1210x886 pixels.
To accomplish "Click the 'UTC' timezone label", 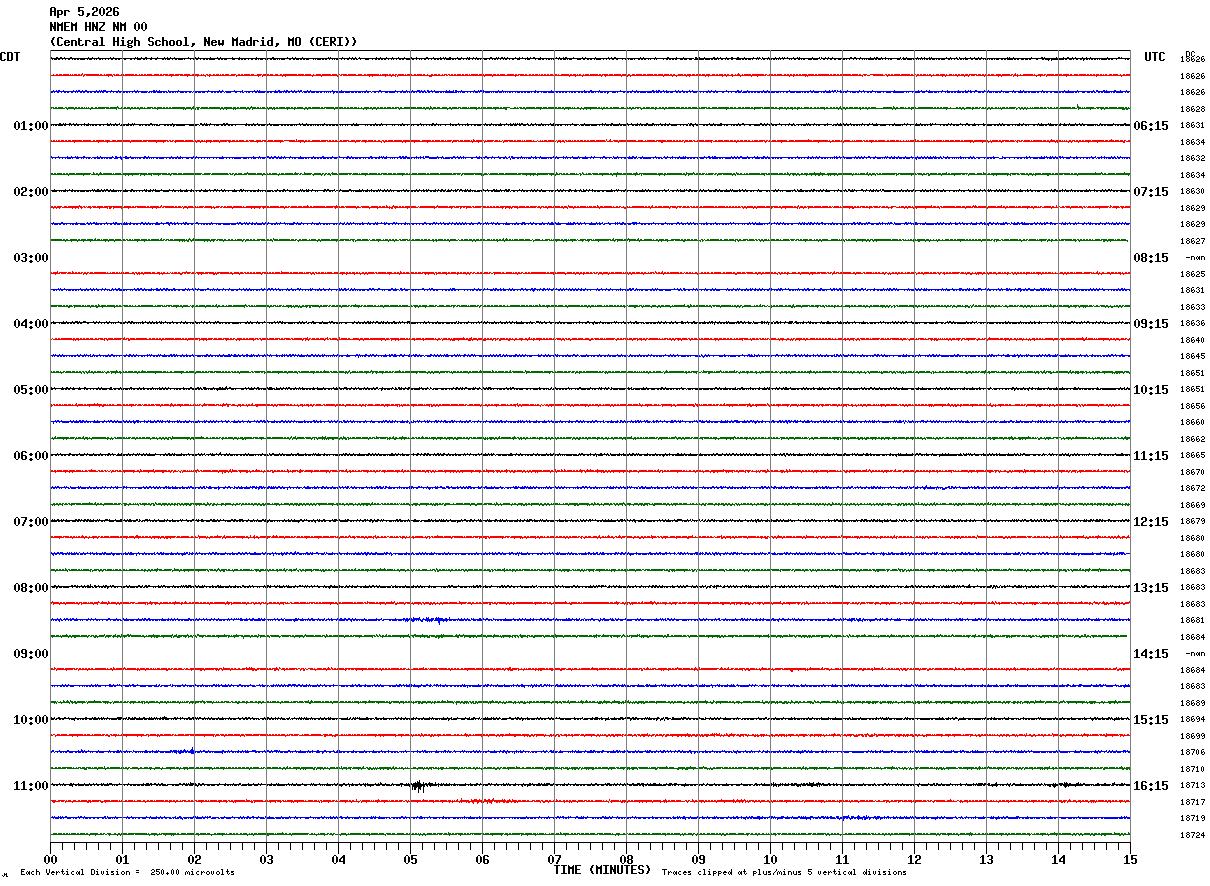I will point(1155,57).
